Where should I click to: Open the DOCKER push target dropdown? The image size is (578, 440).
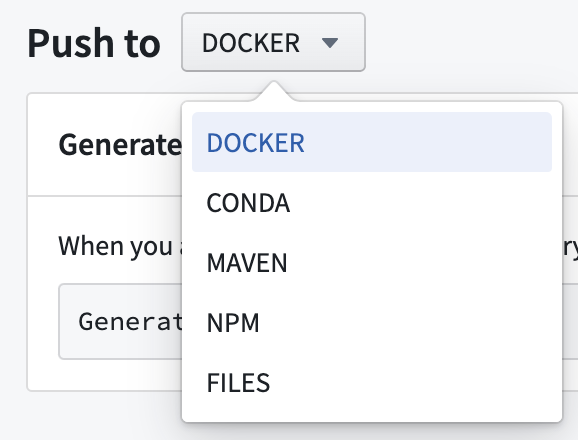(273, 42)
